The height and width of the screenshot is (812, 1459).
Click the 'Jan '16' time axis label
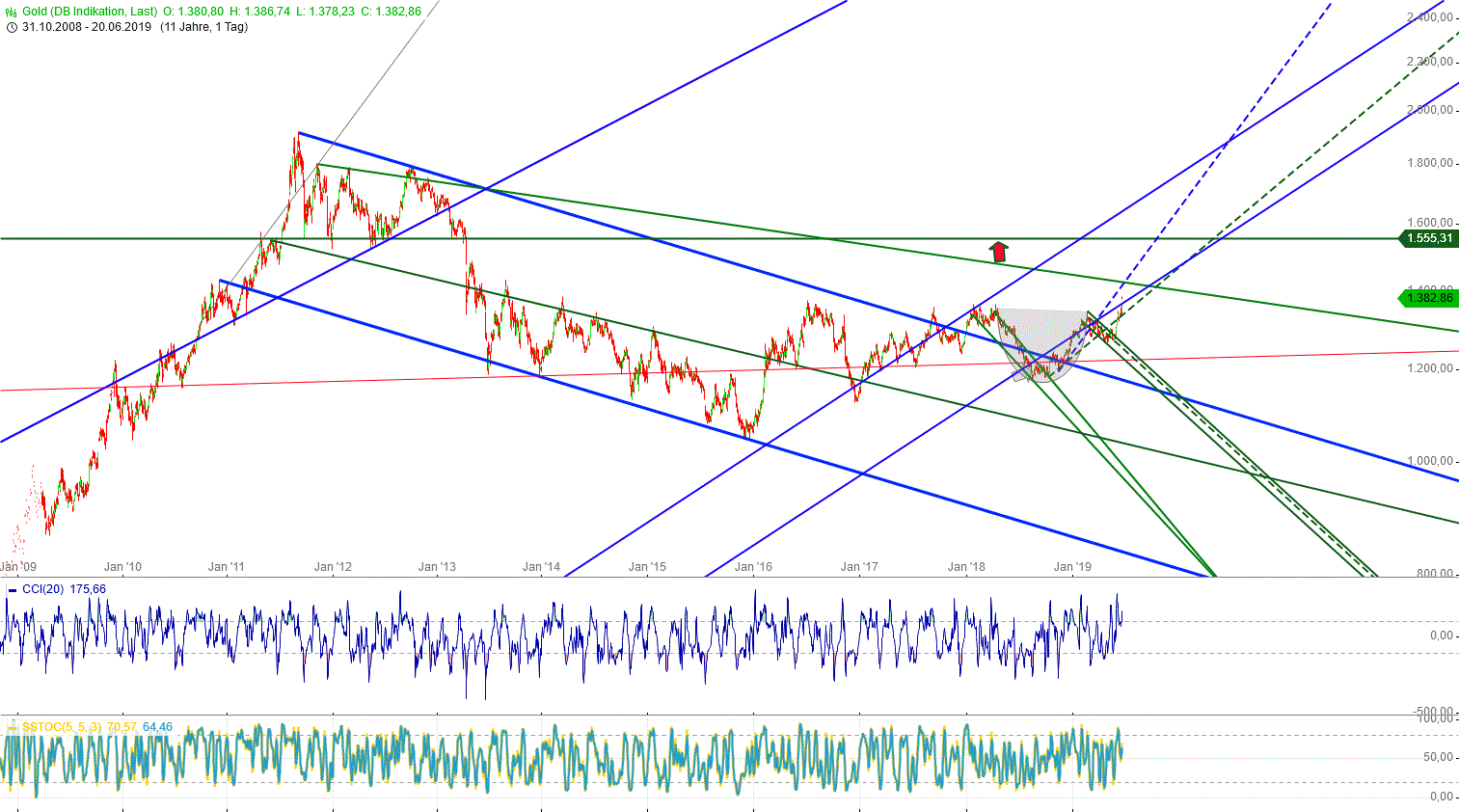[x=753, y=567]
